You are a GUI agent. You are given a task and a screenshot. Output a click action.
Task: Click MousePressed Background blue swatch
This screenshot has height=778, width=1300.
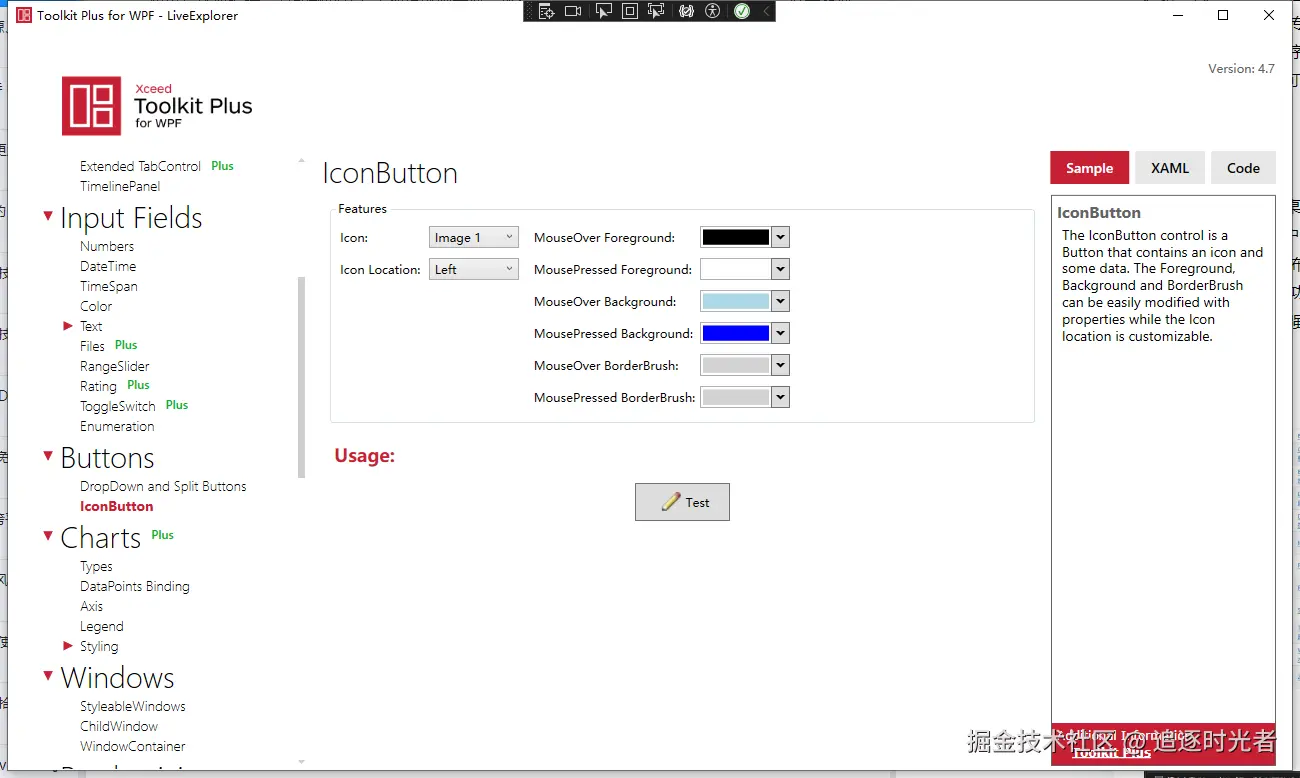736,333
